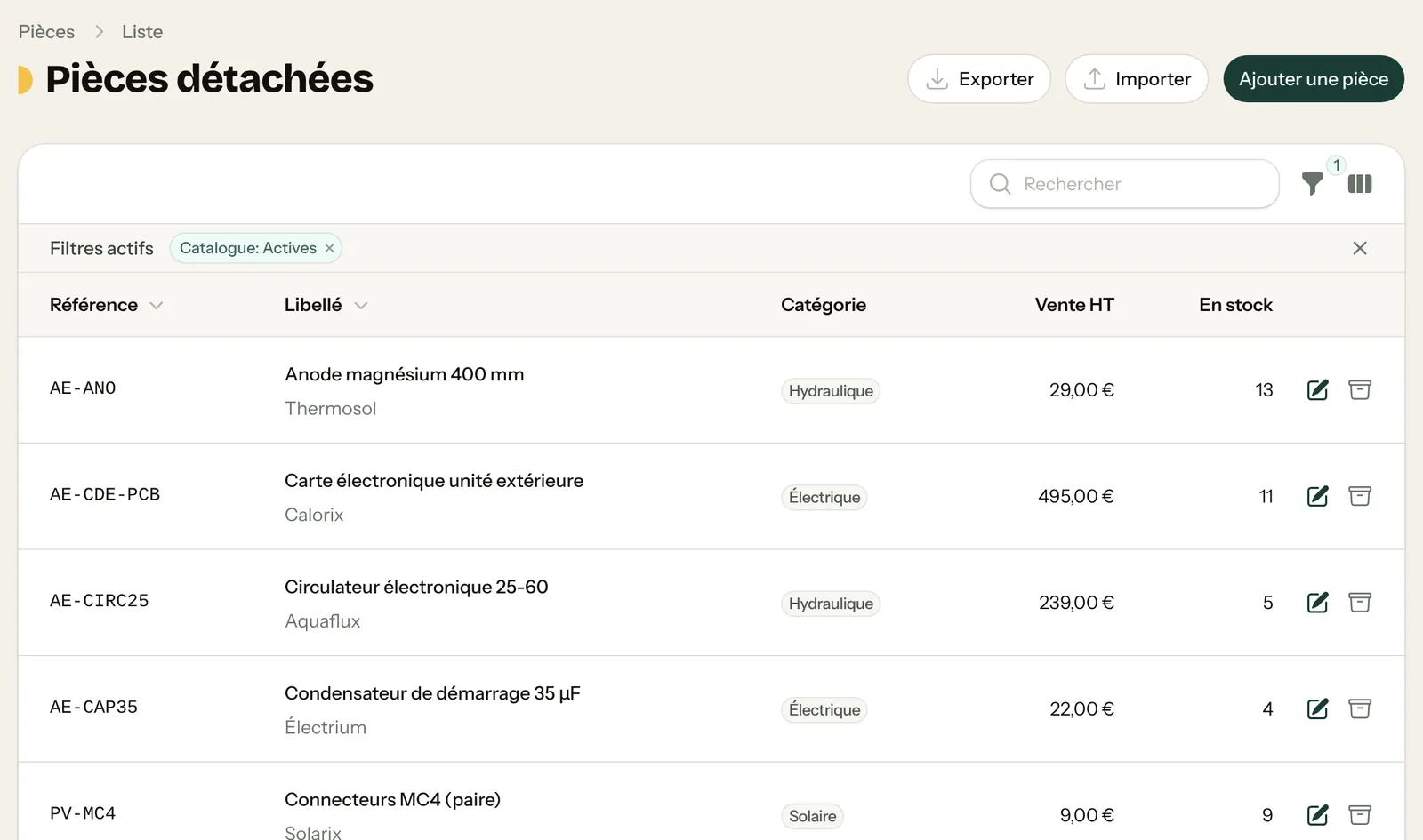Remove the Catalogue: Actives filter chip
1423x840 pixels.
[x=329, y=248]
